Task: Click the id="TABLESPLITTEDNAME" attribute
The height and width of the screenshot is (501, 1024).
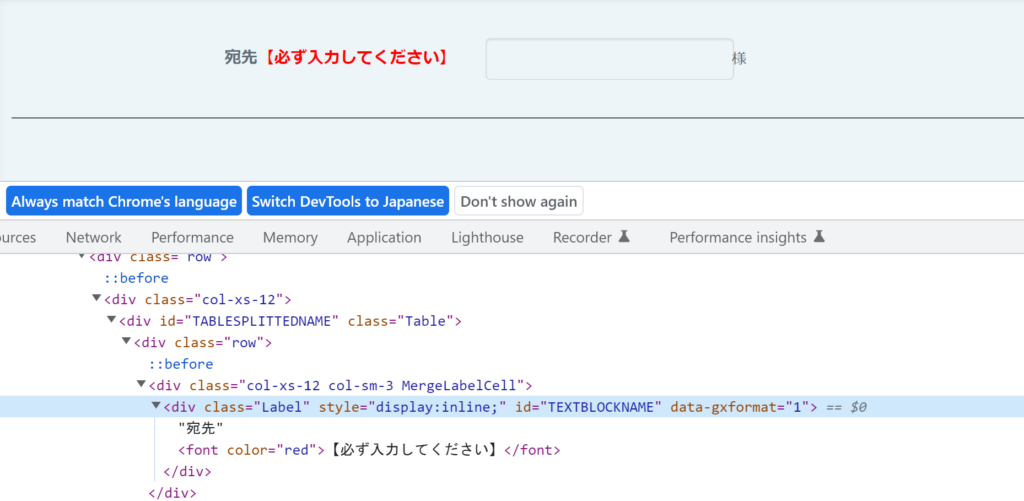Action: pos(250,321)
